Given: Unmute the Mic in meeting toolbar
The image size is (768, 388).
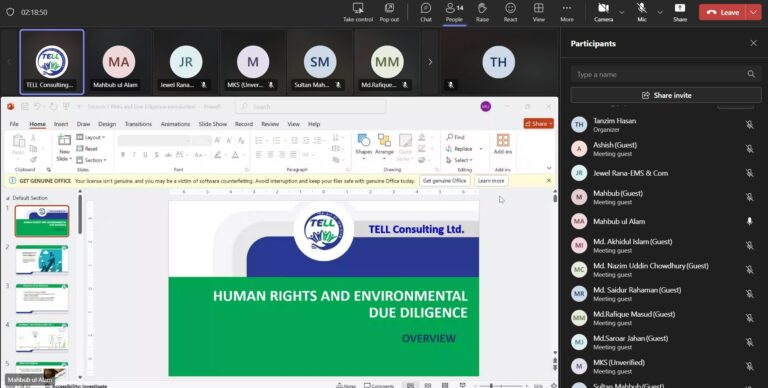Looking at the screenshot, I should tap(642, 8).
